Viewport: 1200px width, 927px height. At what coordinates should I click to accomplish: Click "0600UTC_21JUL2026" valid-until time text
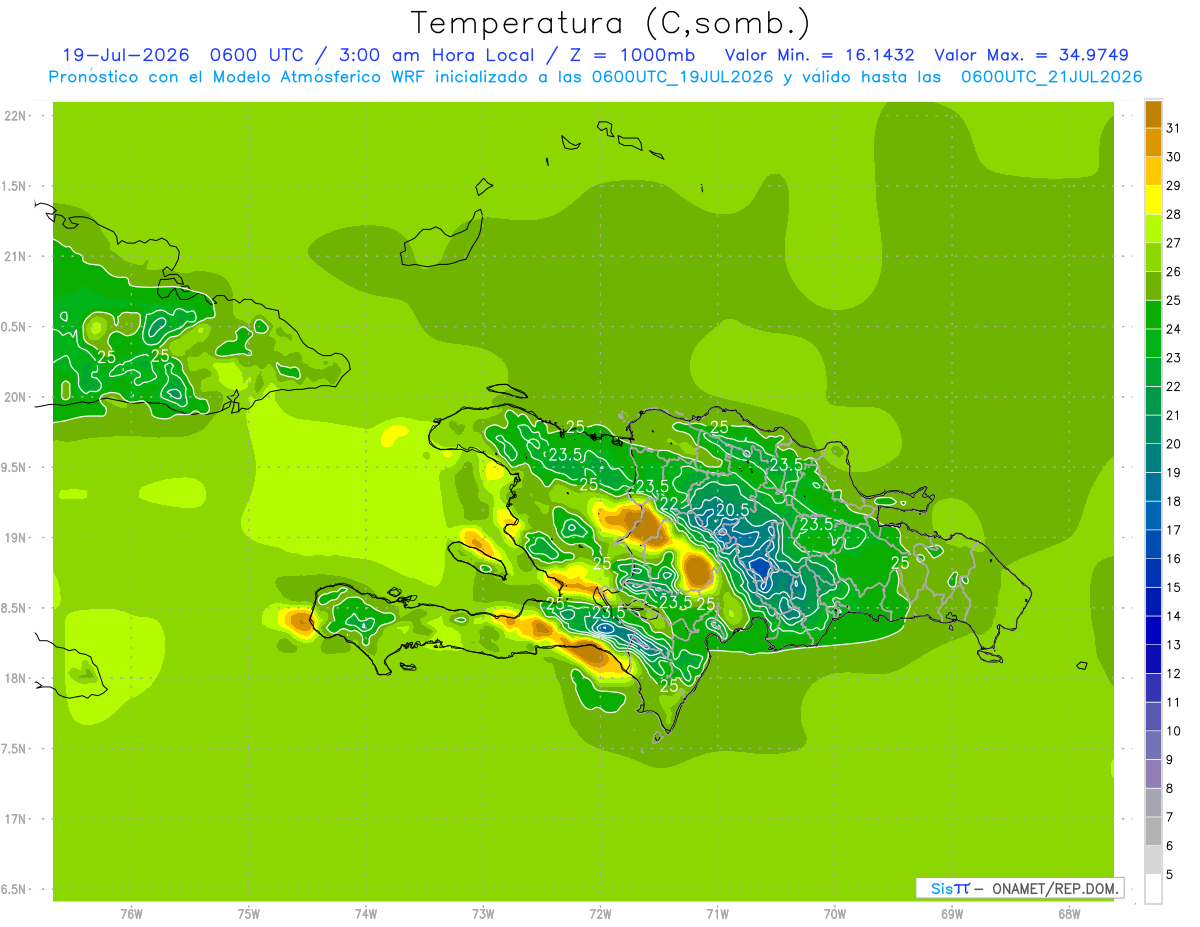(1051, 77)
